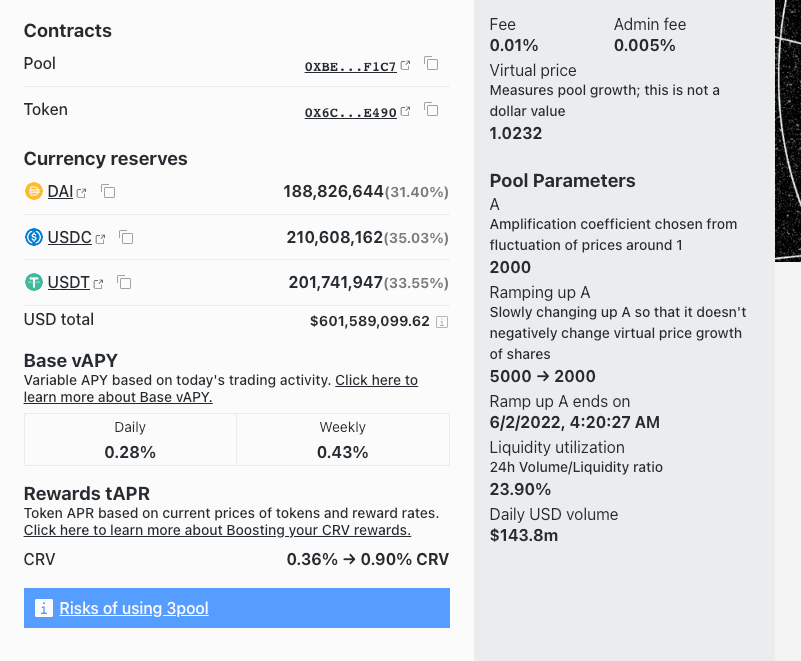
Task: Click external link icon beside Token address
Action: click(405, 112)
